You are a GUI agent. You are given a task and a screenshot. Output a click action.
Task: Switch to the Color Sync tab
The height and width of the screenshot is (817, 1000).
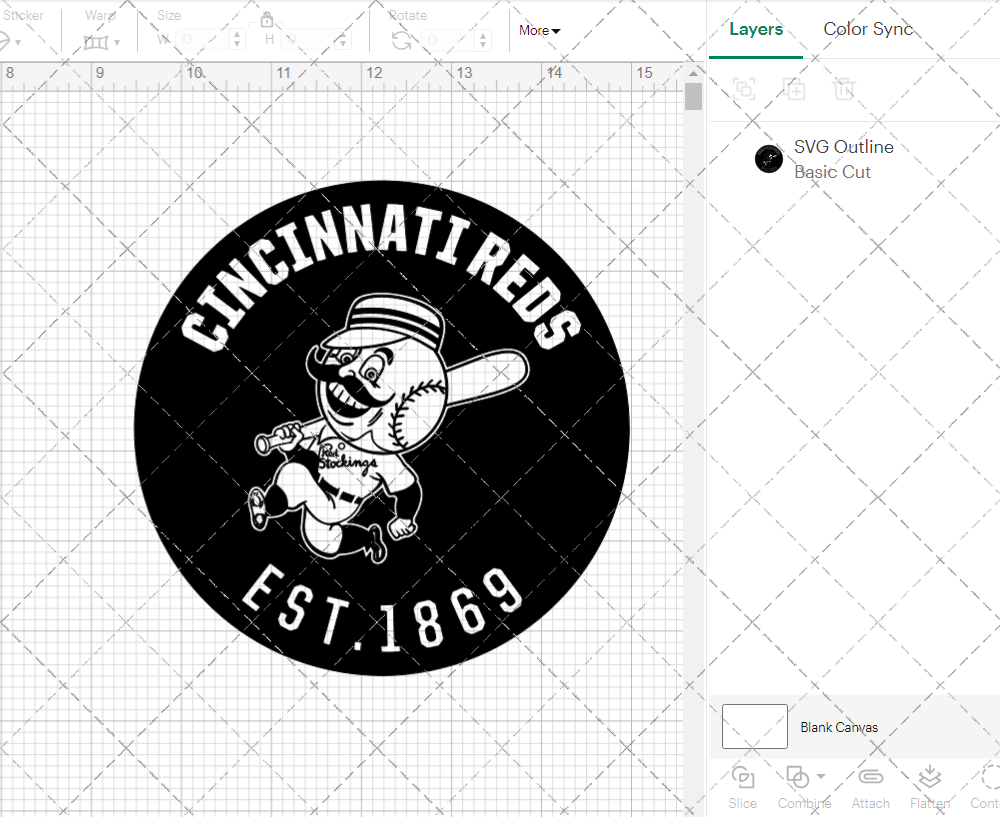click(868, 29)
